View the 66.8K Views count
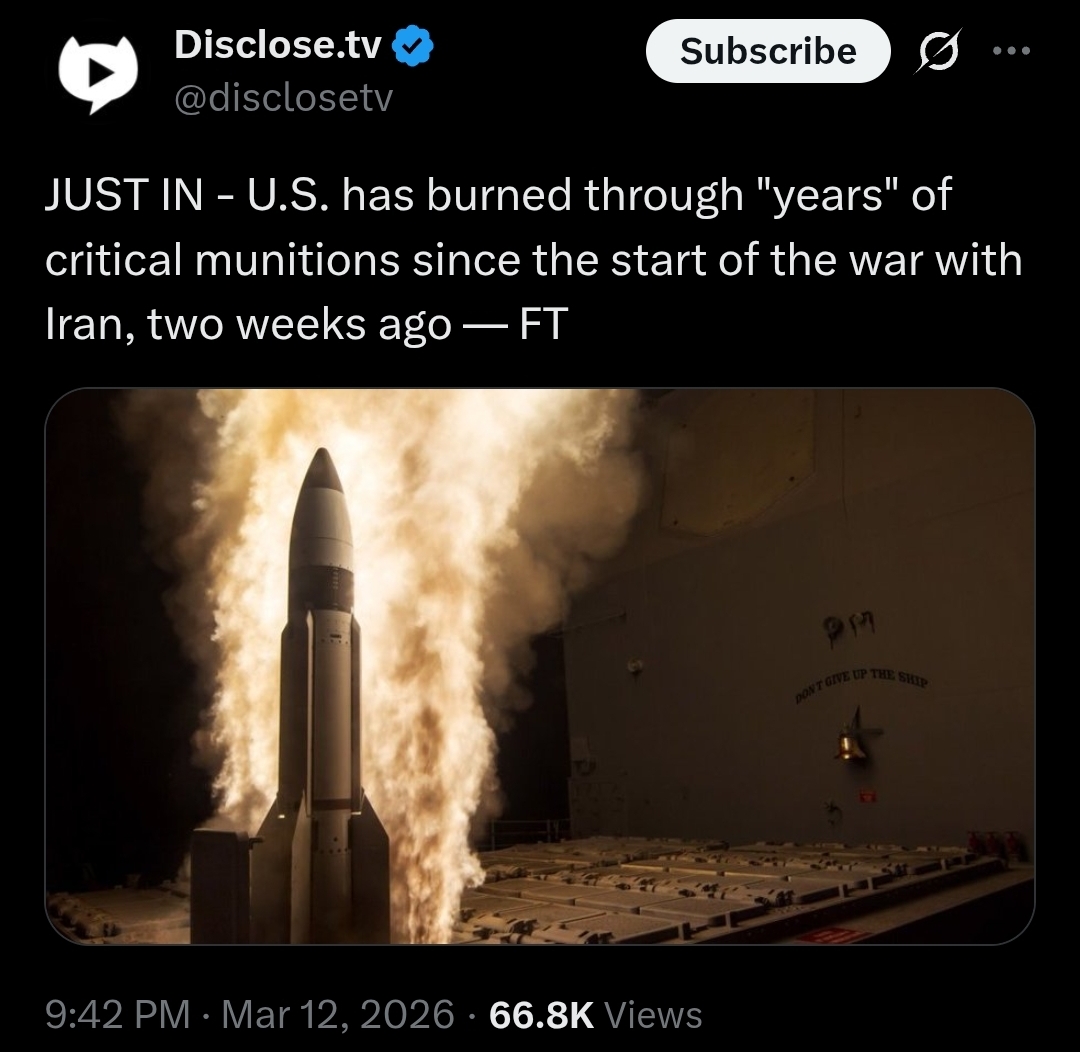1080x1052 pixels. pos(596,1014)
